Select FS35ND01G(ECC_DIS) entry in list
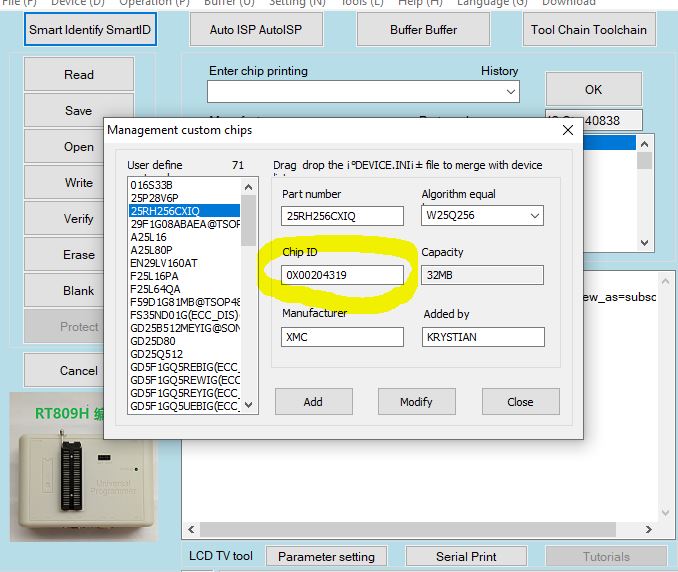This screenshot has width=678, height=572. (x=184, y=315)
